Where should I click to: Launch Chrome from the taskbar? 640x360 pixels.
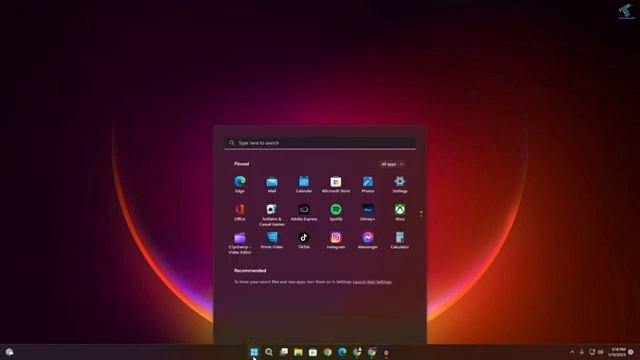pos(328,352)
